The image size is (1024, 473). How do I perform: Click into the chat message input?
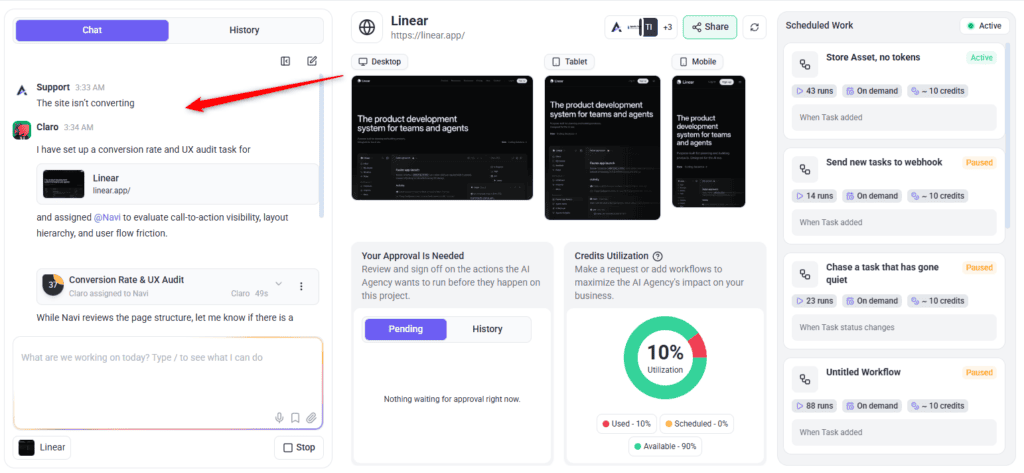[x=168, y=382]
